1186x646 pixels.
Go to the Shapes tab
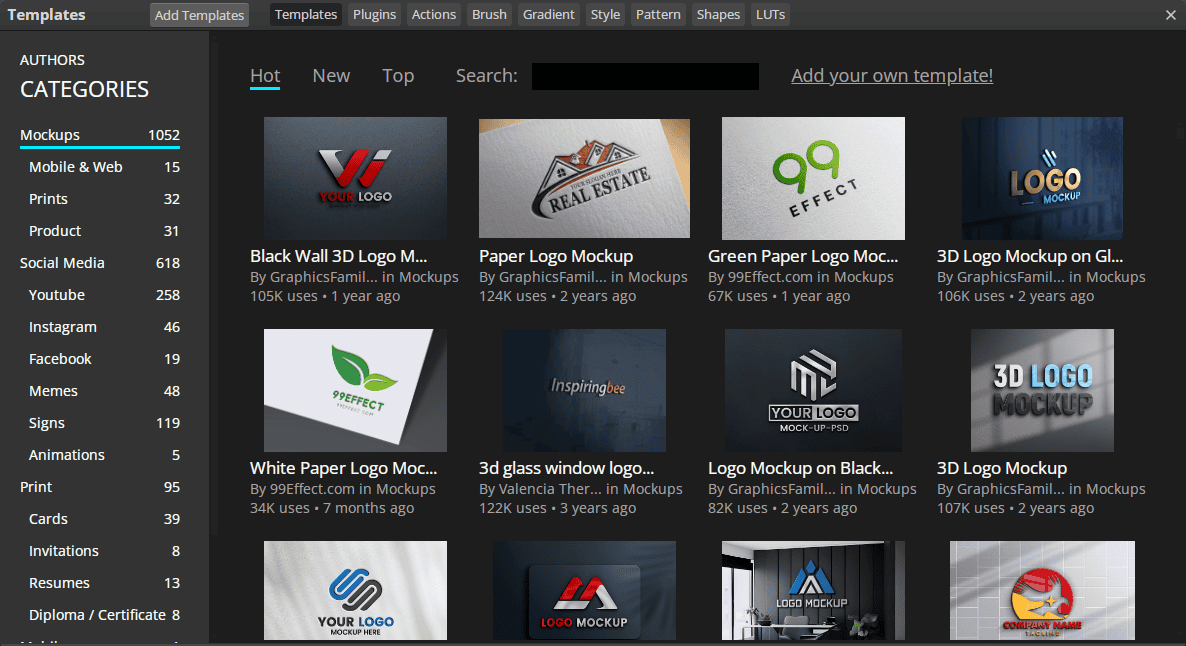[x=718, y=14]
